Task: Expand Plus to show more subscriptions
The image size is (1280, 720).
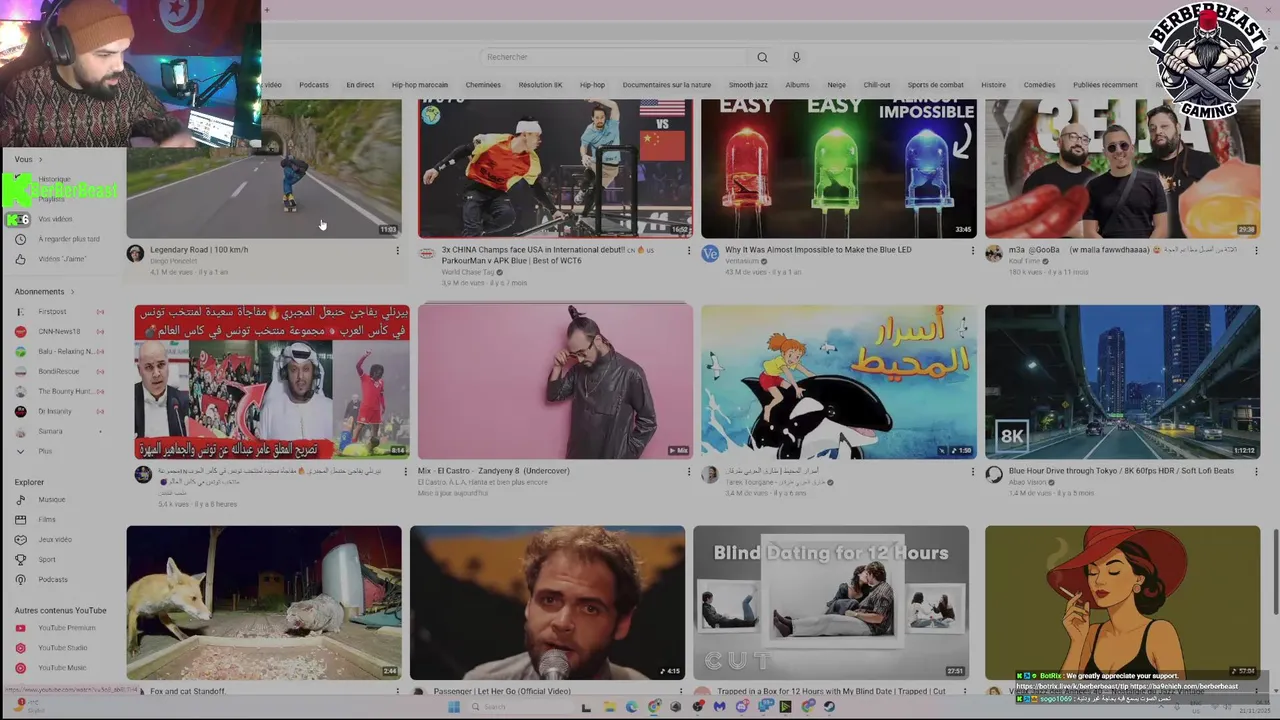Action: coord(45,452)
